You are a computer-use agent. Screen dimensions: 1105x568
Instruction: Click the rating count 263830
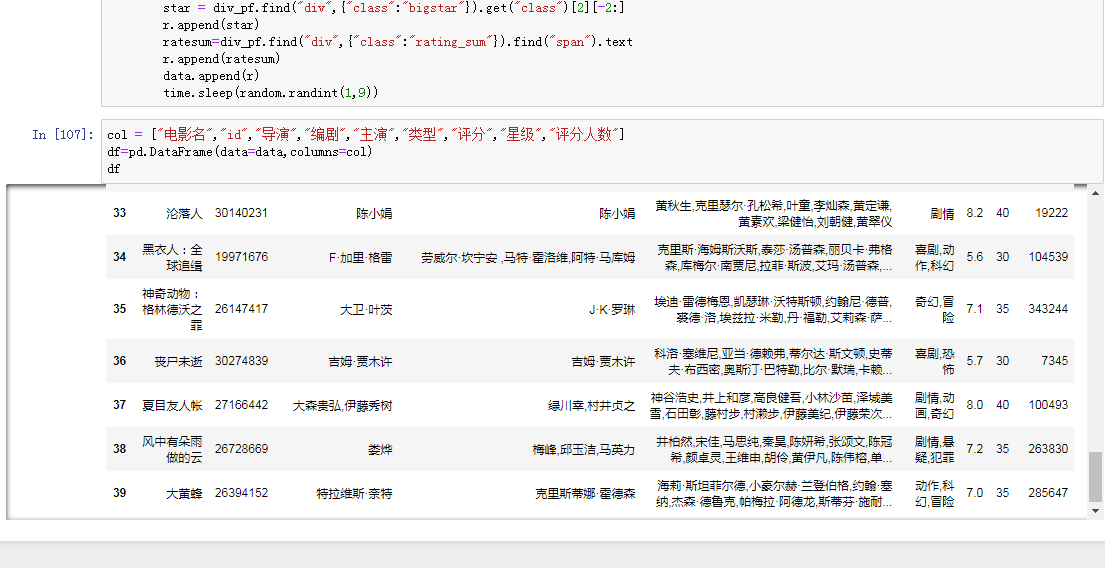click(1048, 448)
